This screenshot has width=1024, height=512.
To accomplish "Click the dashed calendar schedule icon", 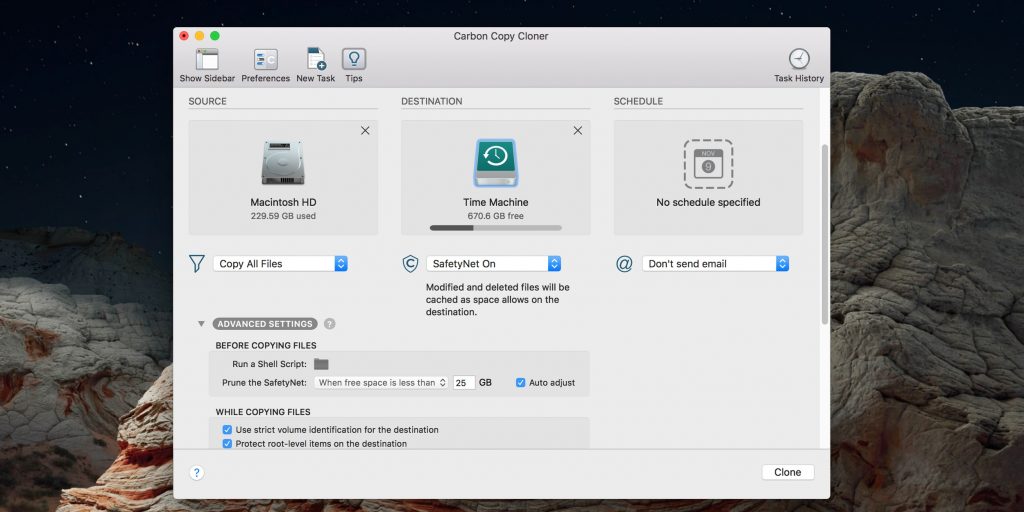I will point(709,164).
